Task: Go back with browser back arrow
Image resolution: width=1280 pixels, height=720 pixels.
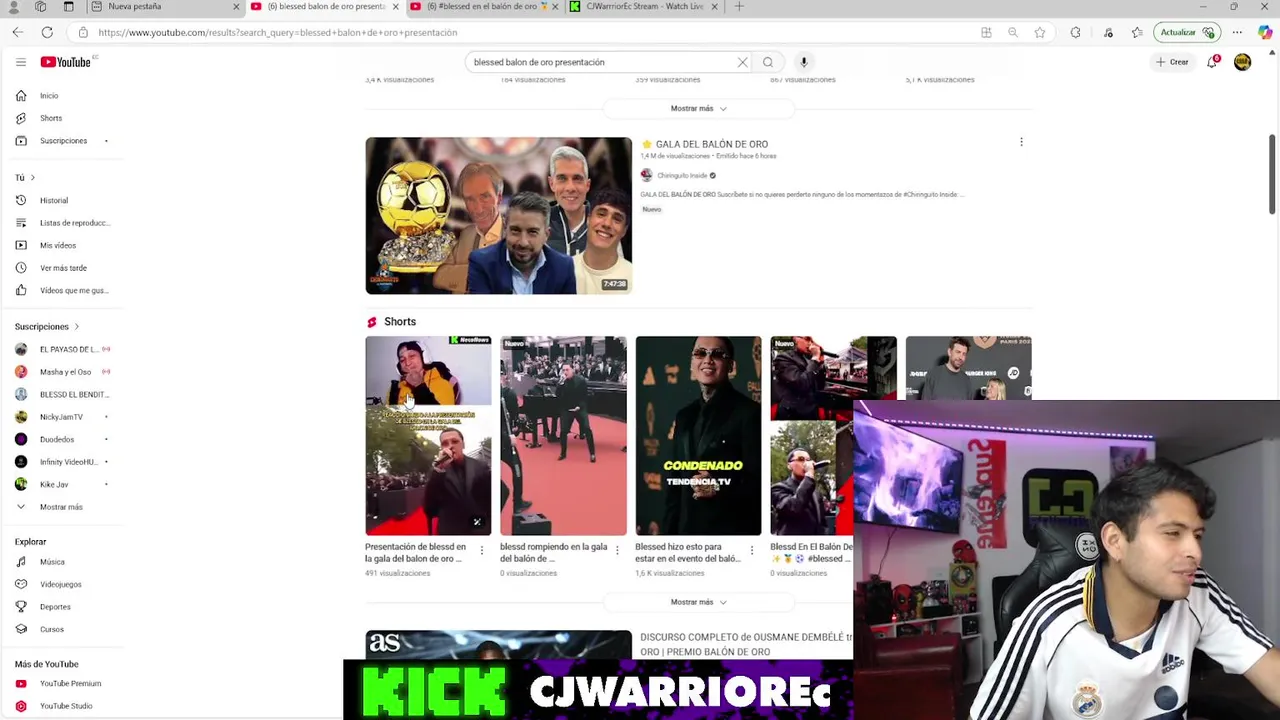Action: pyautogui.click(x=18, y=32)
